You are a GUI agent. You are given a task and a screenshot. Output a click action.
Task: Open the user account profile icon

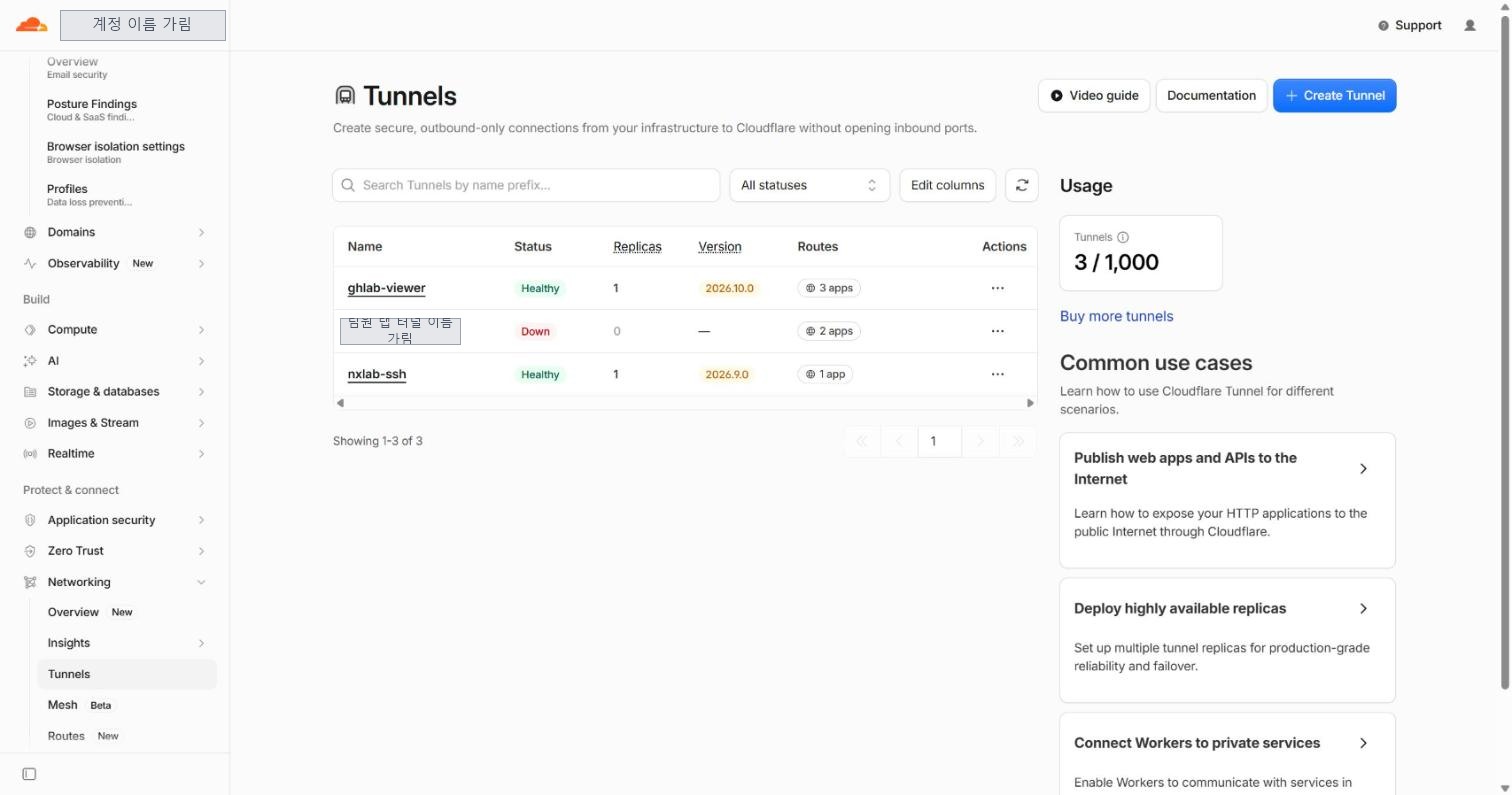coord(1470,25)
